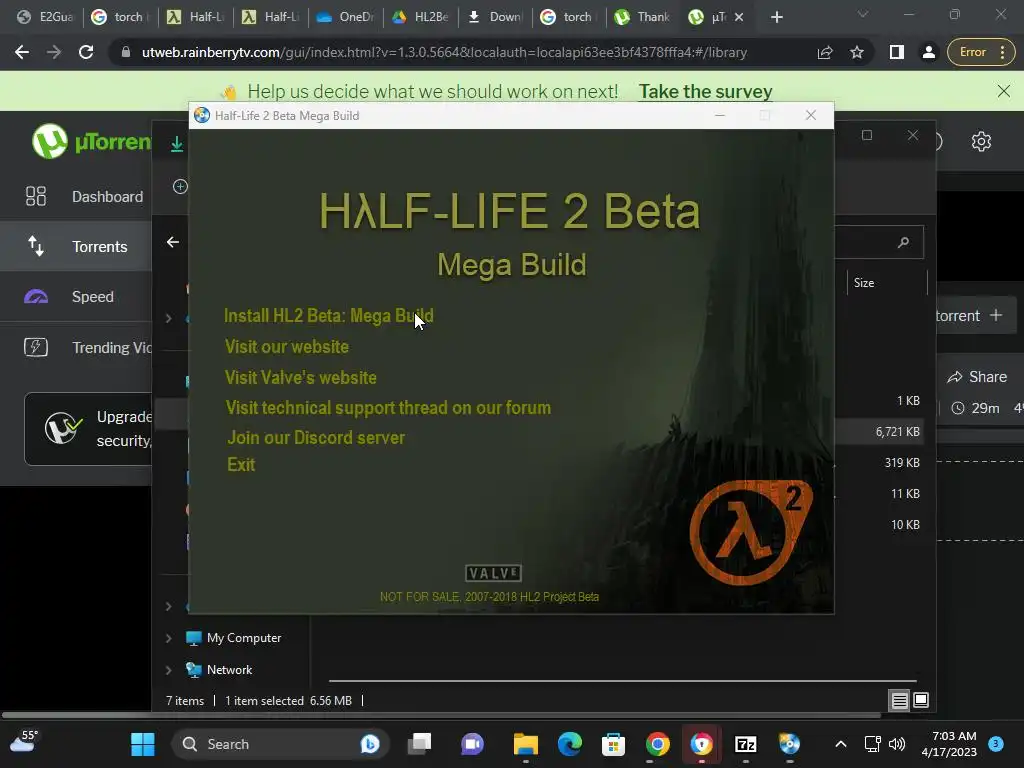Click the µTorrent logo
The image size is (1024, 768).
coord(91,141)
